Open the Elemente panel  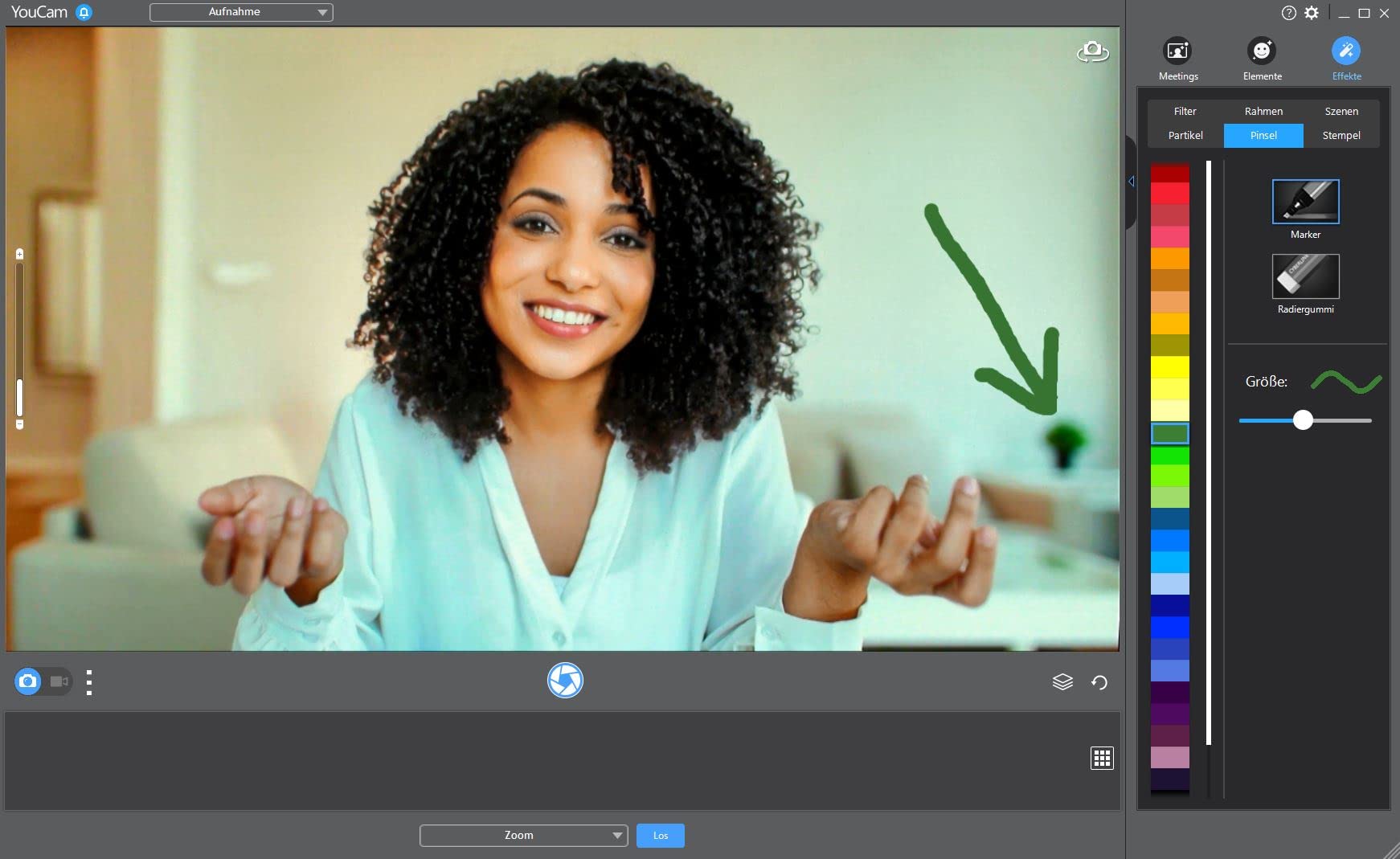pos(1262,59)
